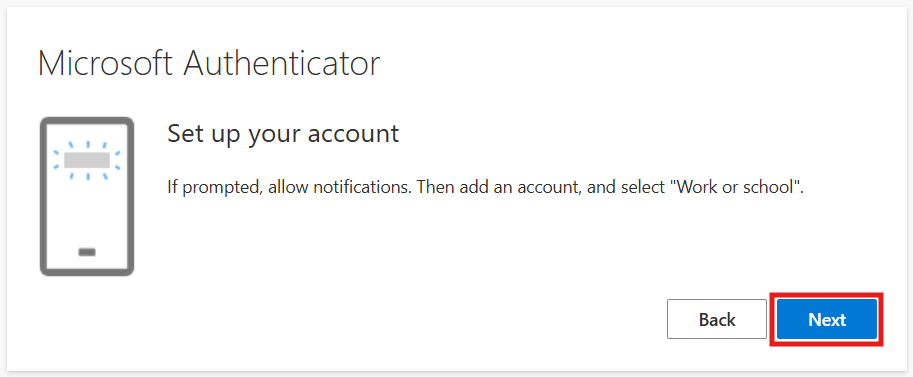913x377 pixels.
Task: Click the "Set up your account" heading
Action: (x=283, y=135)
